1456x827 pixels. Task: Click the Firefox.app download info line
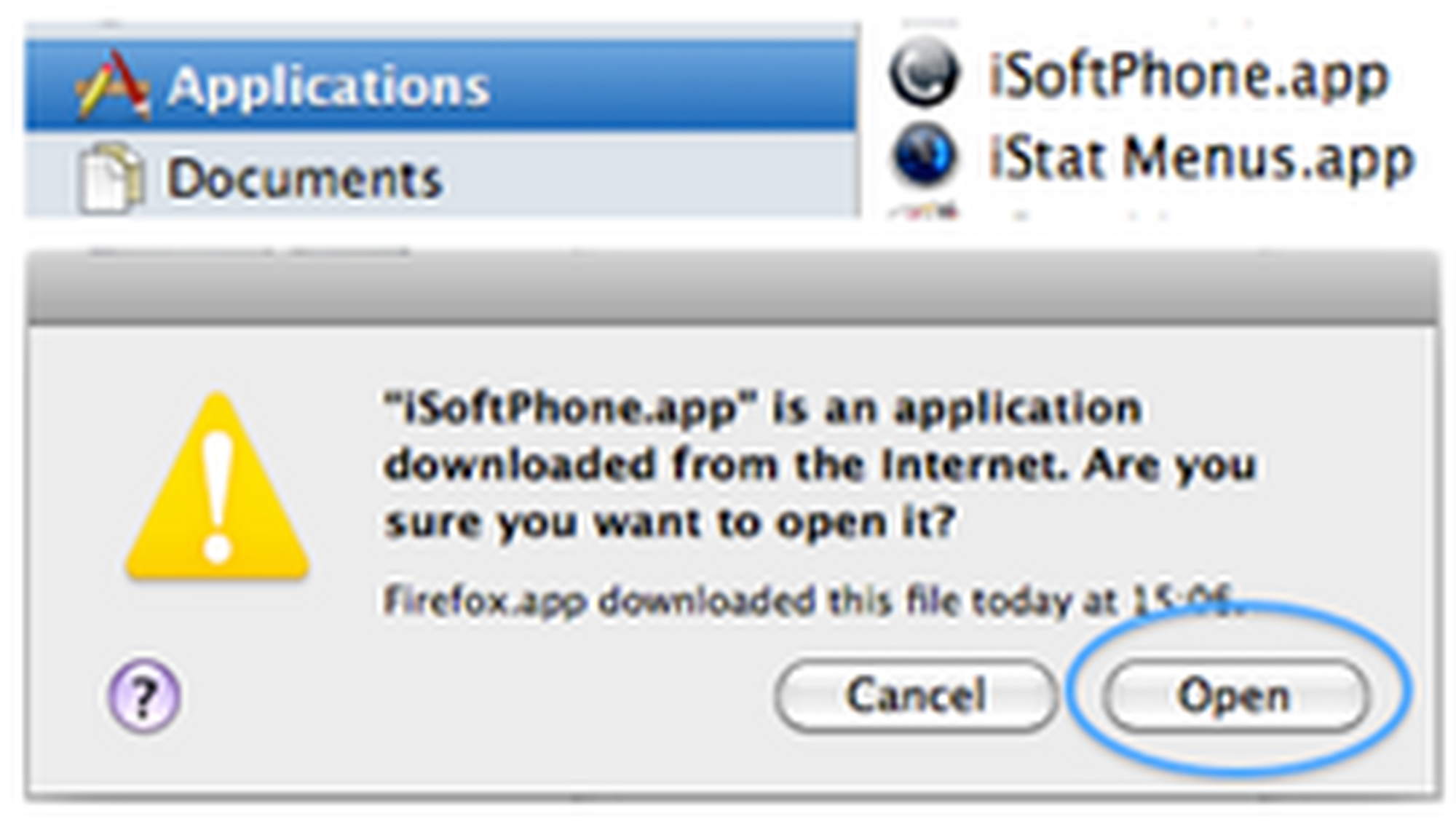[x=808, y=602]
